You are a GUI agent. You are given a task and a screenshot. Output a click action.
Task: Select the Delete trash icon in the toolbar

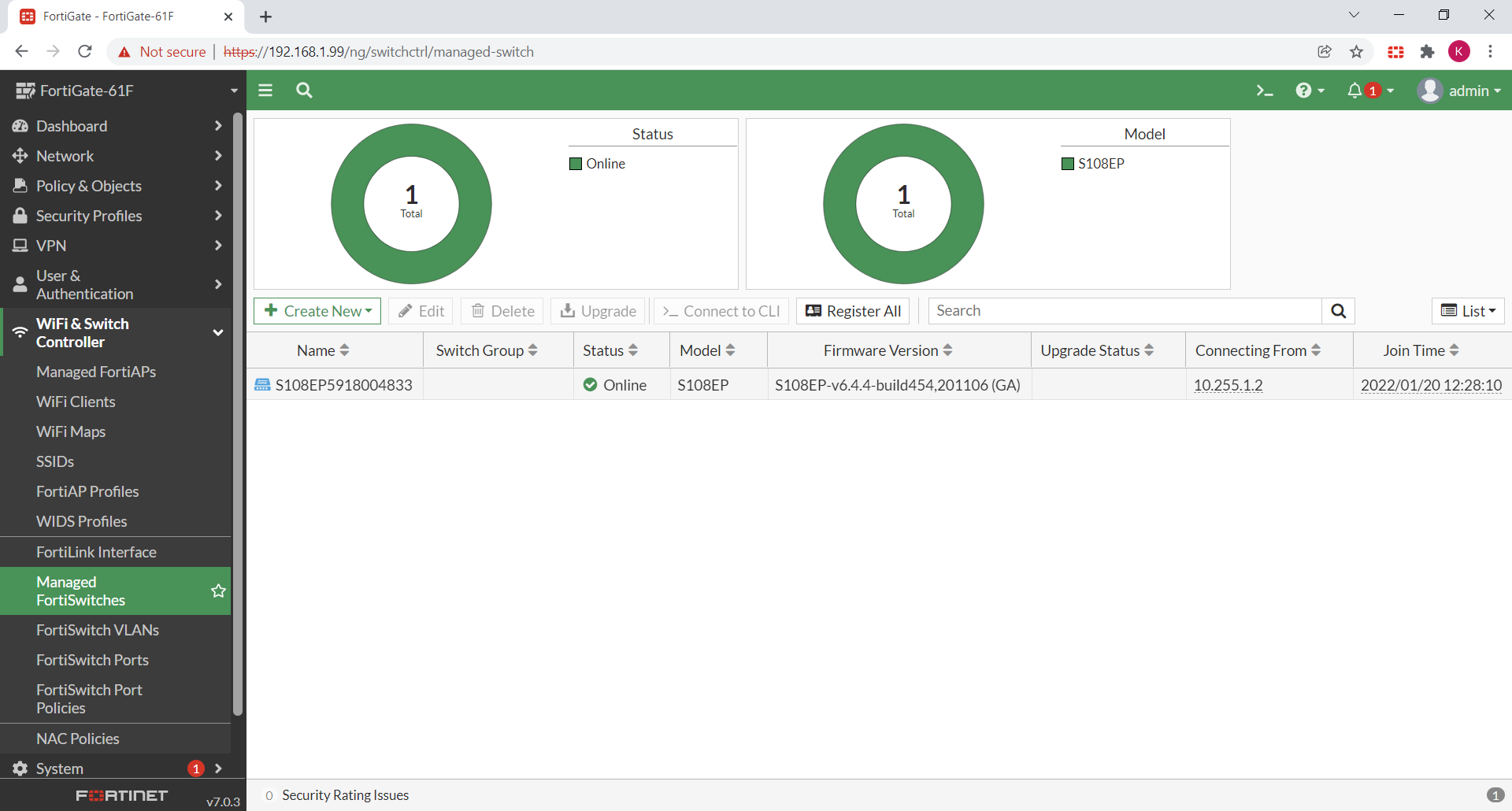coord(479,310)
